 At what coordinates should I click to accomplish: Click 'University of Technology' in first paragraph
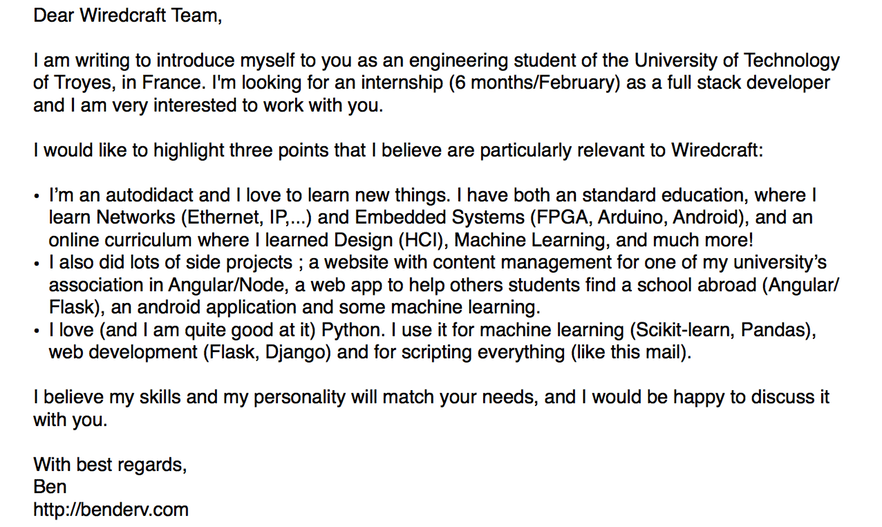coord(737,60)
